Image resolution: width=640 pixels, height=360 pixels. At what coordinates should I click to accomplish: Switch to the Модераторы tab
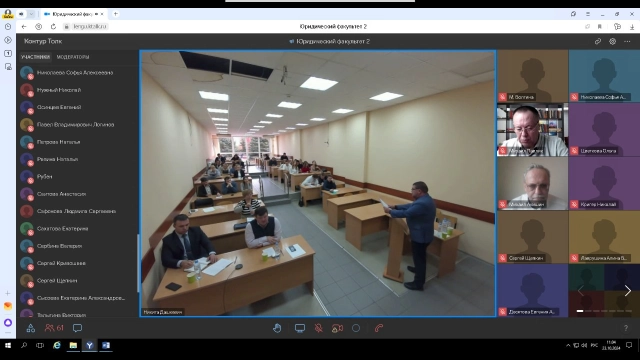click(73, 57)
